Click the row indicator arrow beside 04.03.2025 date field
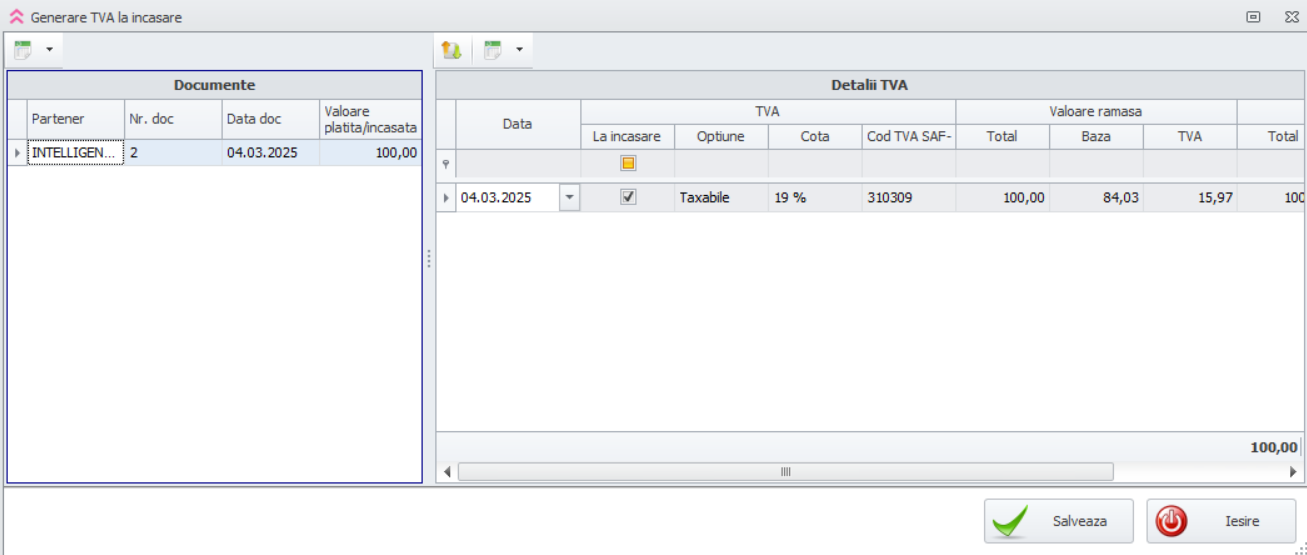The image size is (1307, 555). (446, 198)
